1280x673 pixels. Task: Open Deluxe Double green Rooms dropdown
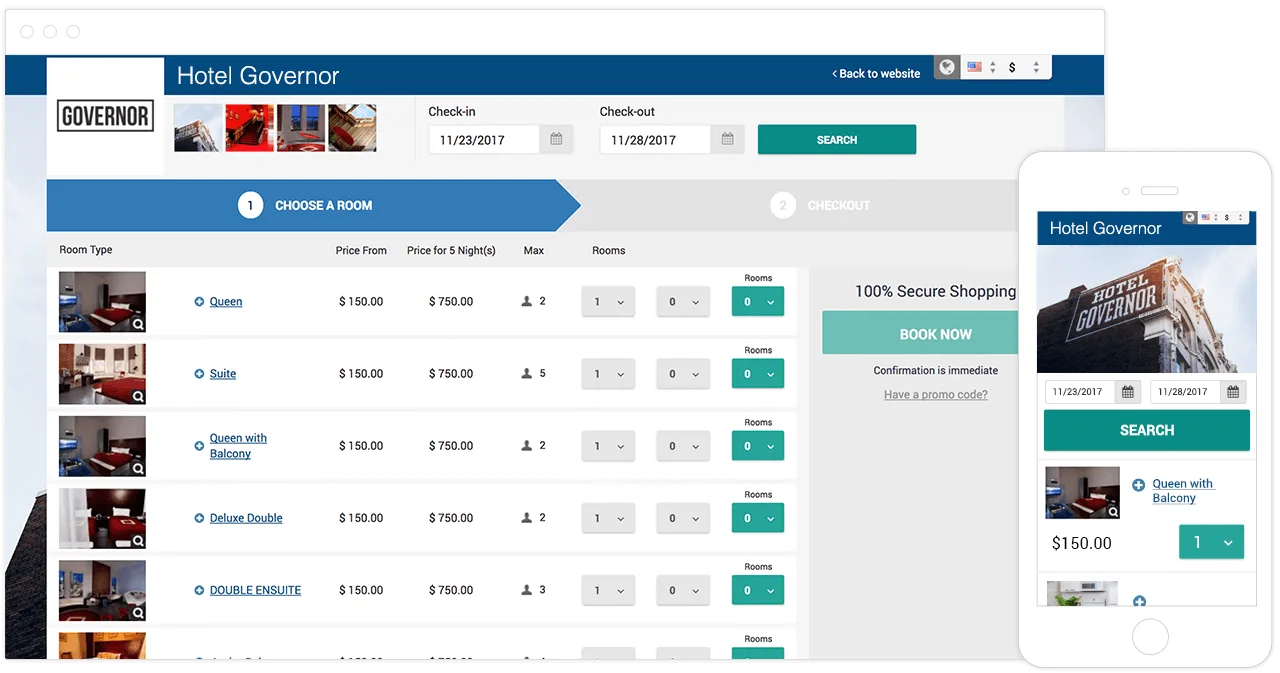tap(758, 518)
